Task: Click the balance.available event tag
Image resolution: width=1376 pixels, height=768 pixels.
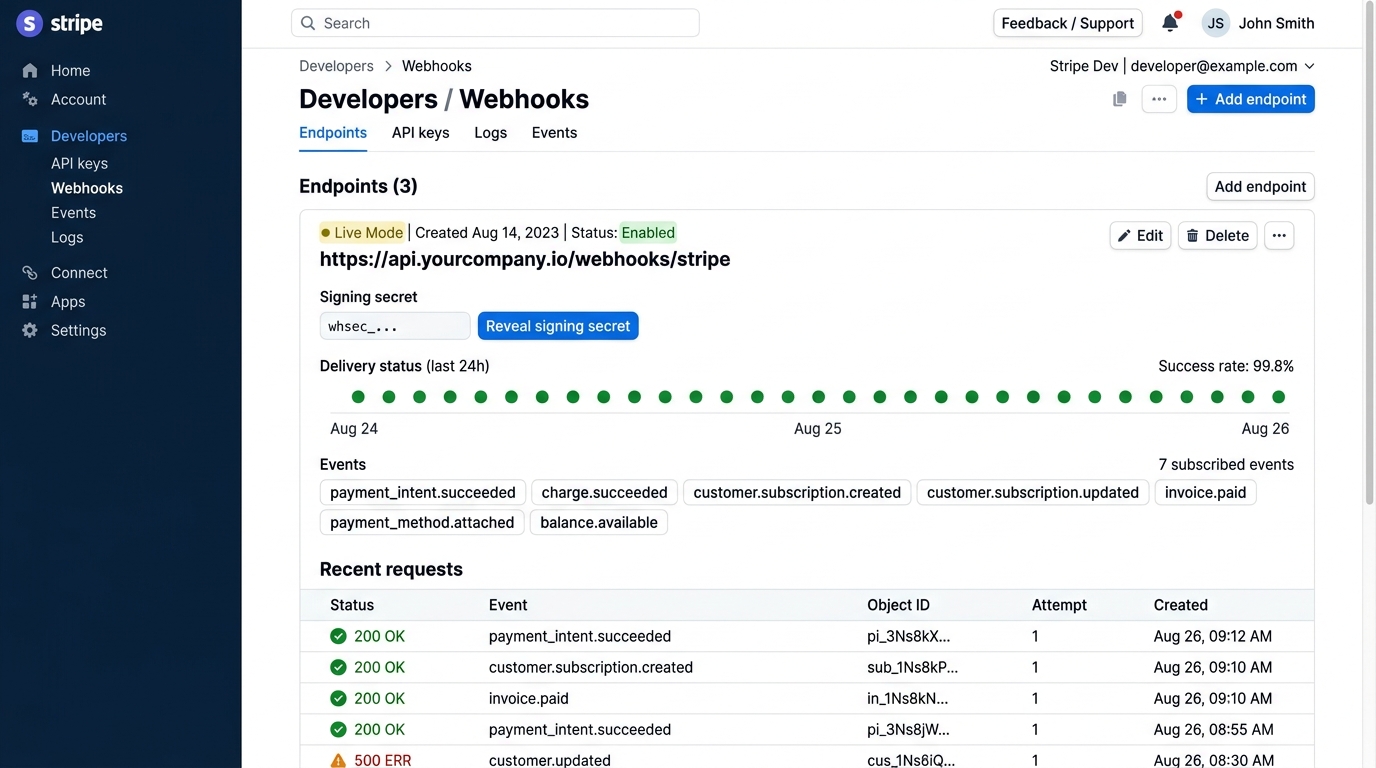Action: point(598,522)
